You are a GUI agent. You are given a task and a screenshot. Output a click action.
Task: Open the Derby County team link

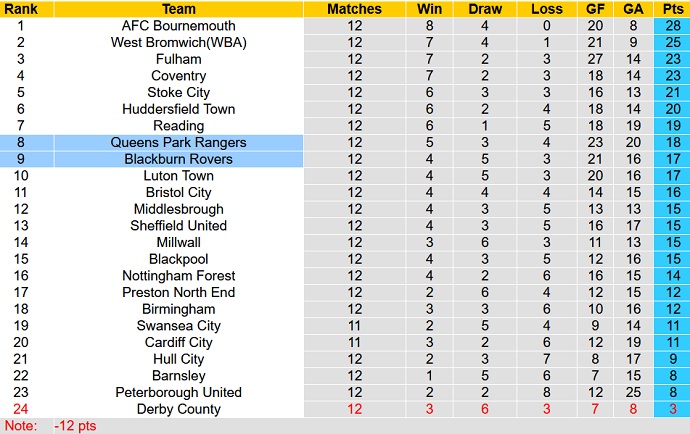pyautogui.click(x=179, y=409)
